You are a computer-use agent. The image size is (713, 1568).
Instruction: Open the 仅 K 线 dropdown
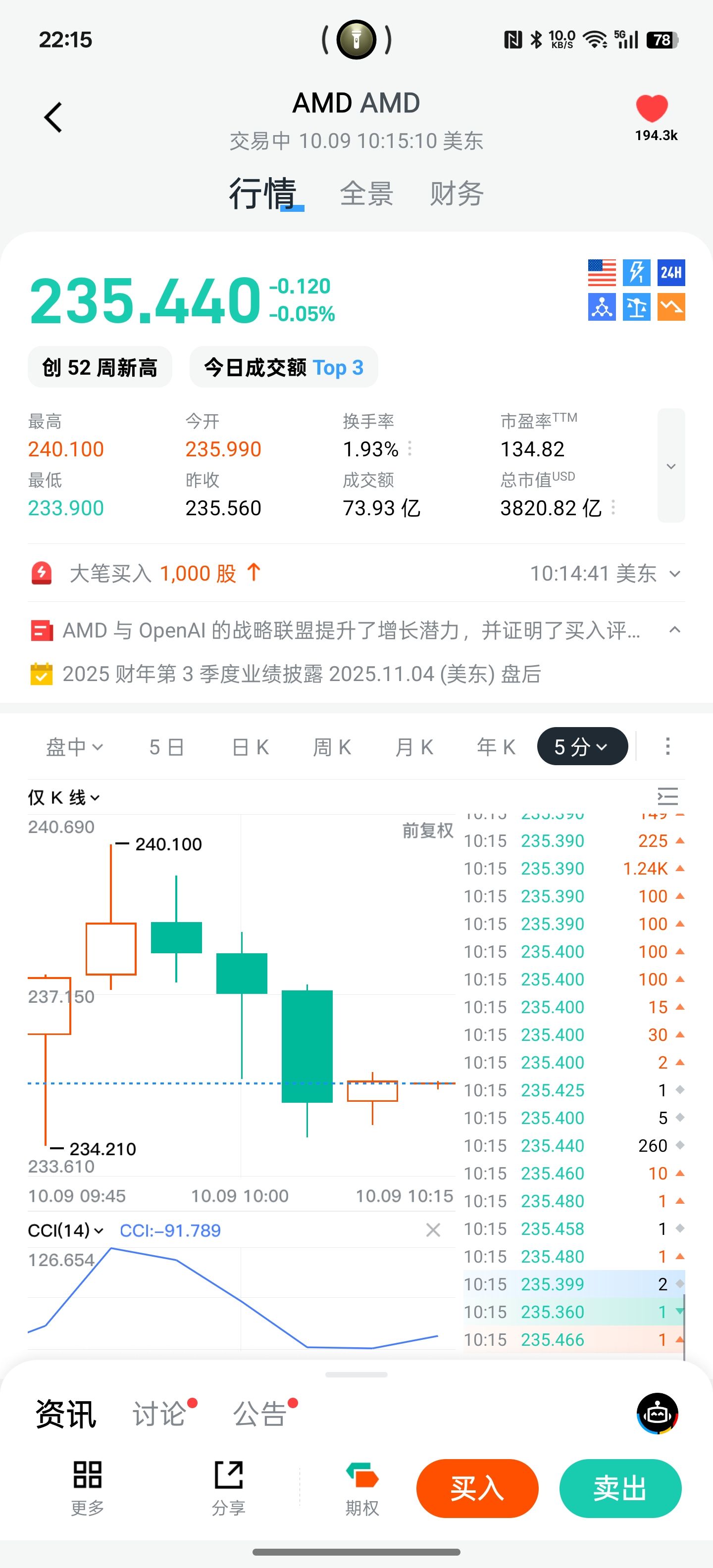tap(64, 797)
